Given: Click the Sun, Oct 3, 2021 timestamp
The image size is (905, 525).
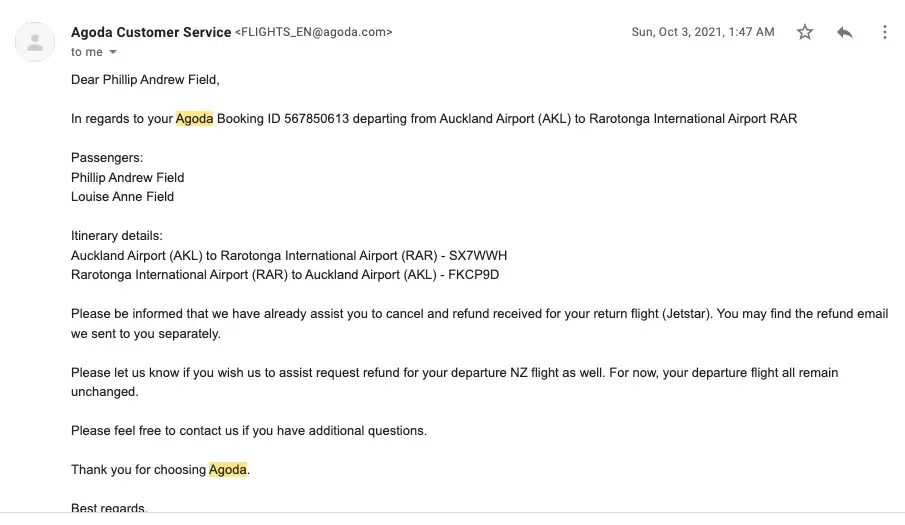Looking at the screenshot, I should (x=702, y=32).
